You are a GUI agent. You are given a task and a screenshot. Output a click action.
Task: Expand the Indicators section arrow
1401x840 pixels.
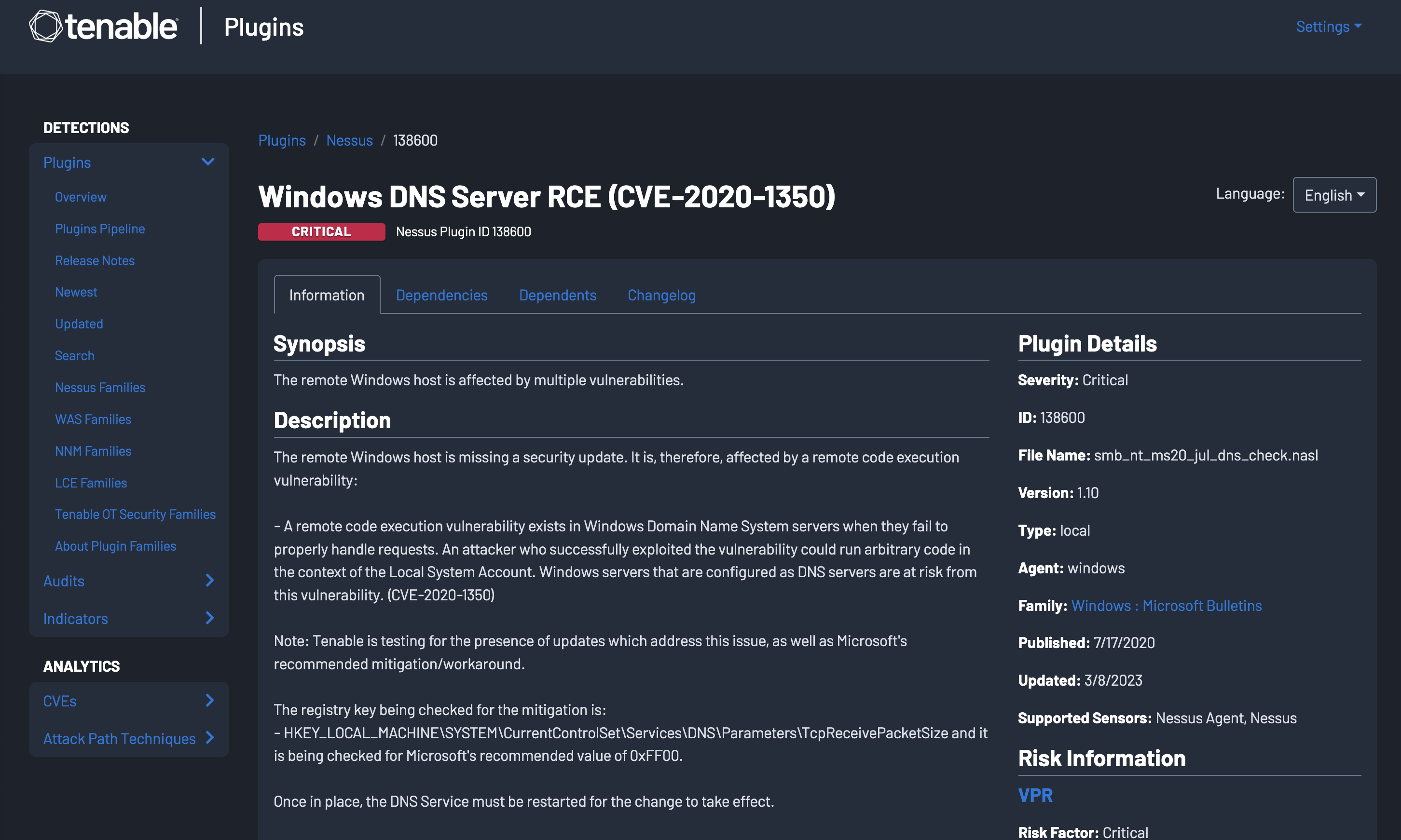click(x=209, y=618)
